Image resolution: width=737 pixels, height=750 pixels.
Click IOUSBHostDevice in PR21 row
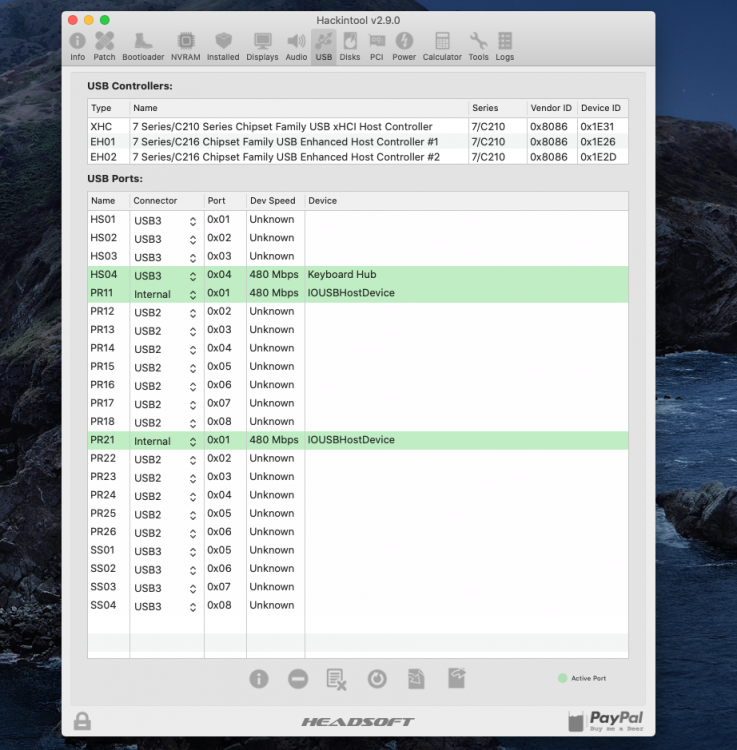point(351,440)
